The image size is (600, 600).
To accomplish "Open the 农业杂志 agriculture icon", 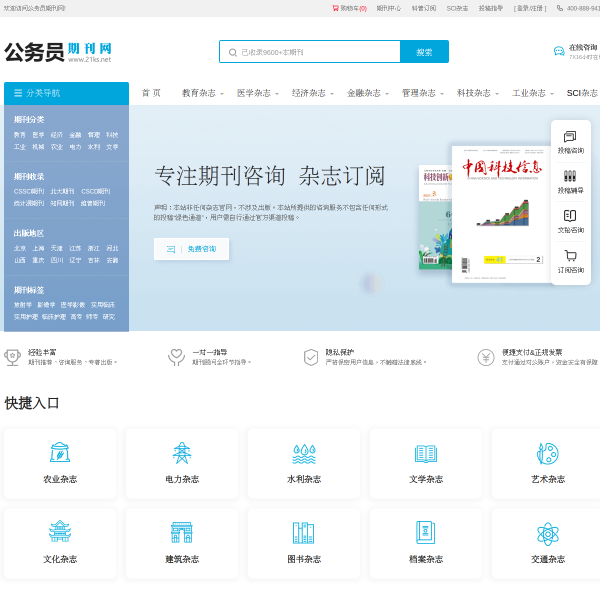I will coord(60,453).
